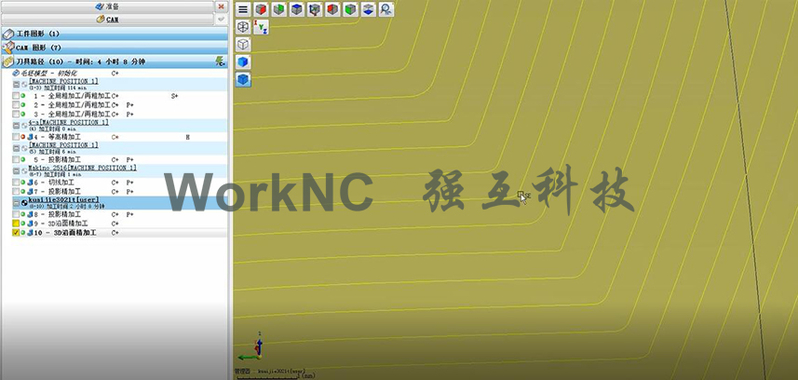
Task: Check the box for toolpath 2 全局粗加工
Action: (16, 105)
